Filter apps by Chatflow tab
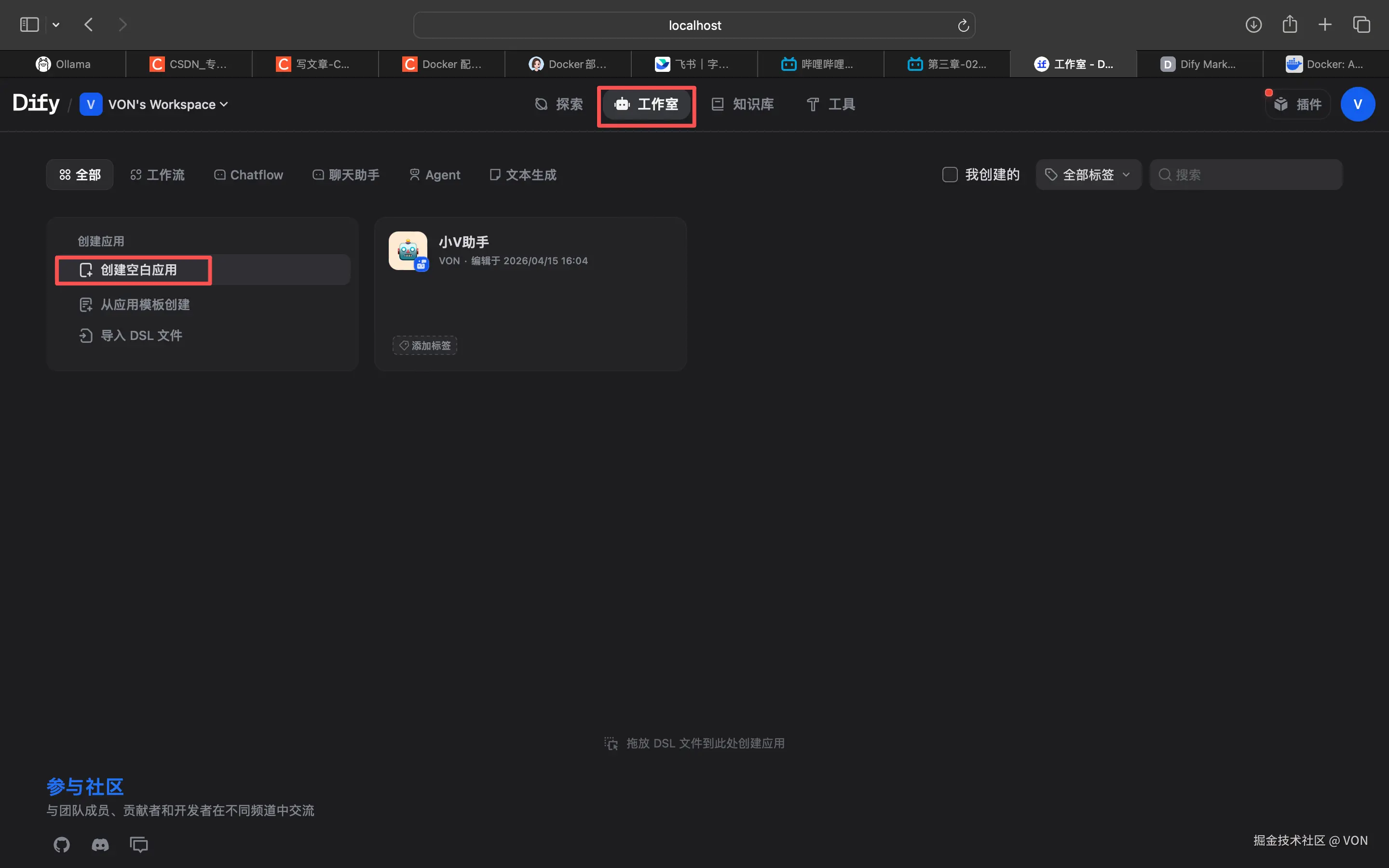The height and width of the screenshot is (868, 1389). click(248, 175)
